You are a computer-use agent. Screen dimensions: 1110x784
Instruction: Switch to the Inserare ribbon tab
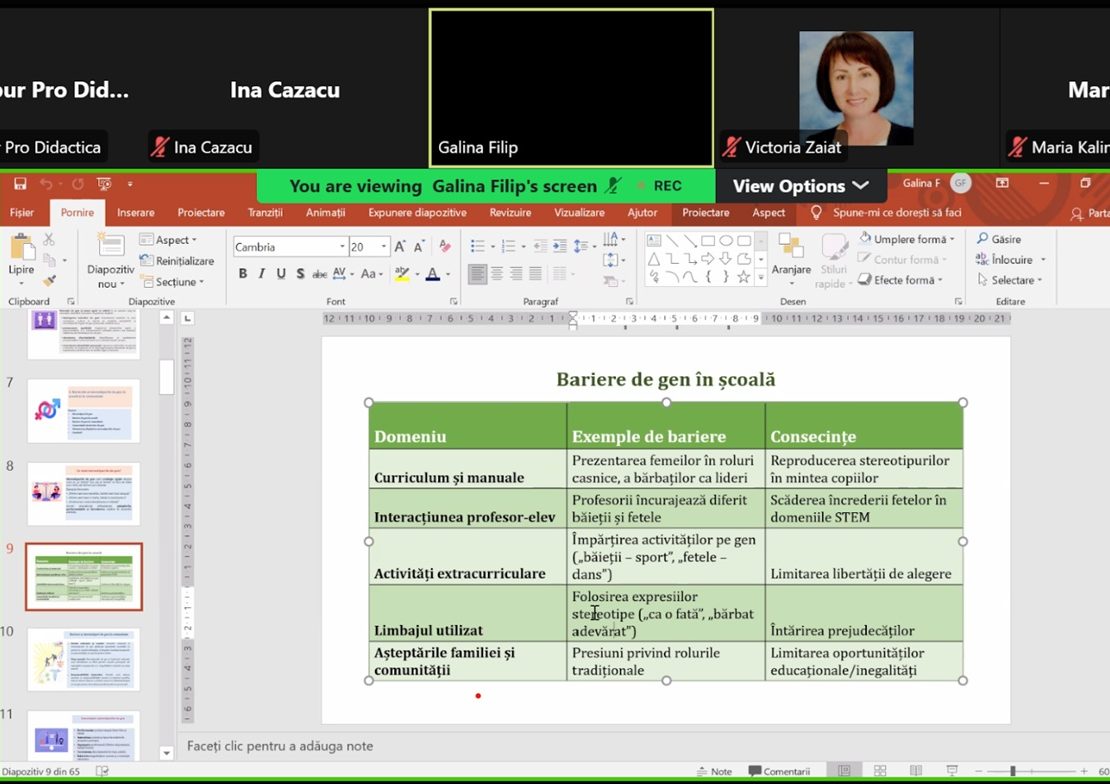(x=136, y=213)
